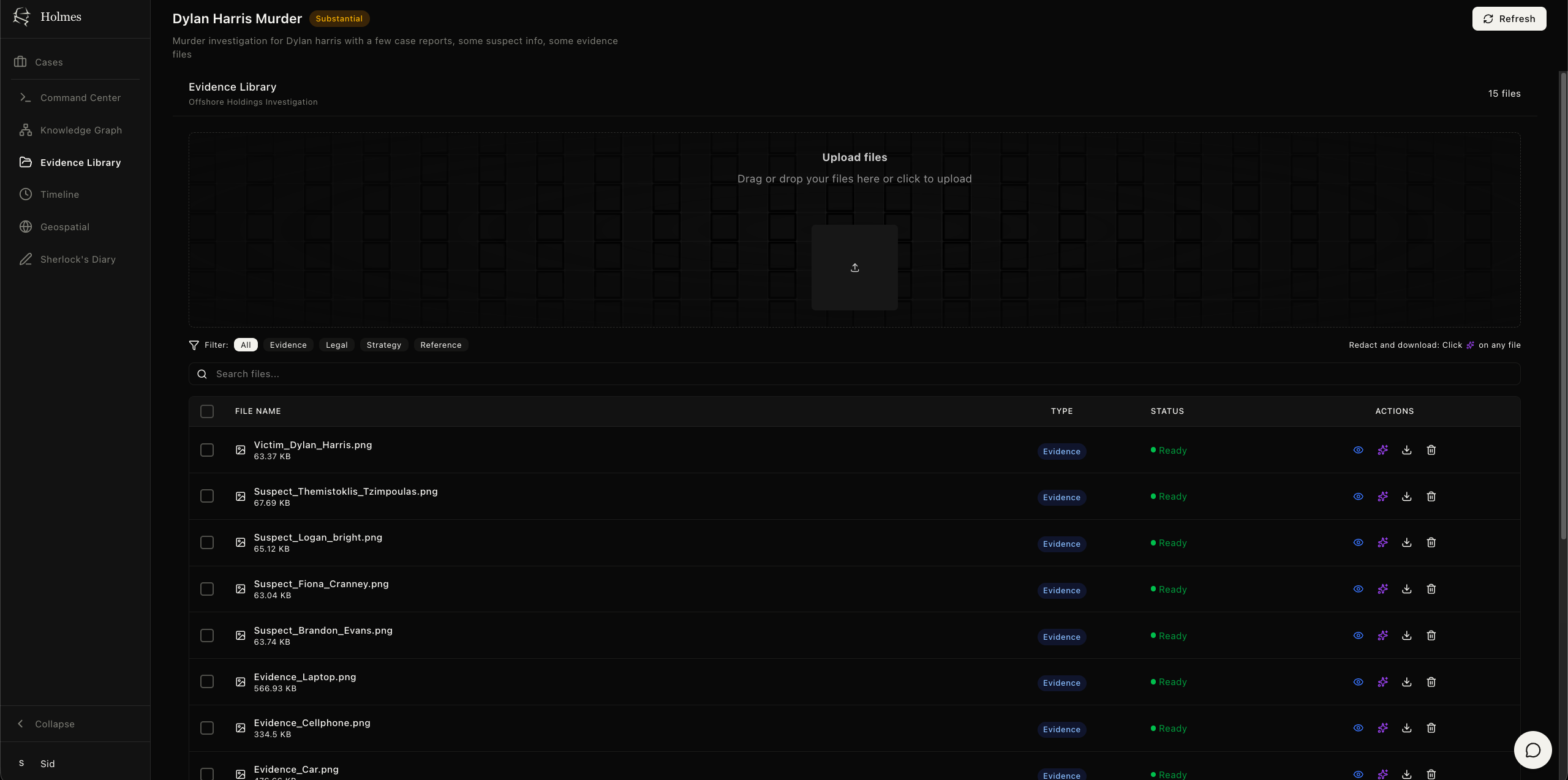Open Sherlock's Diary from sidebar
This screenshot has height=780, width=1568.
pyautogui.click(x=77, y=259)
